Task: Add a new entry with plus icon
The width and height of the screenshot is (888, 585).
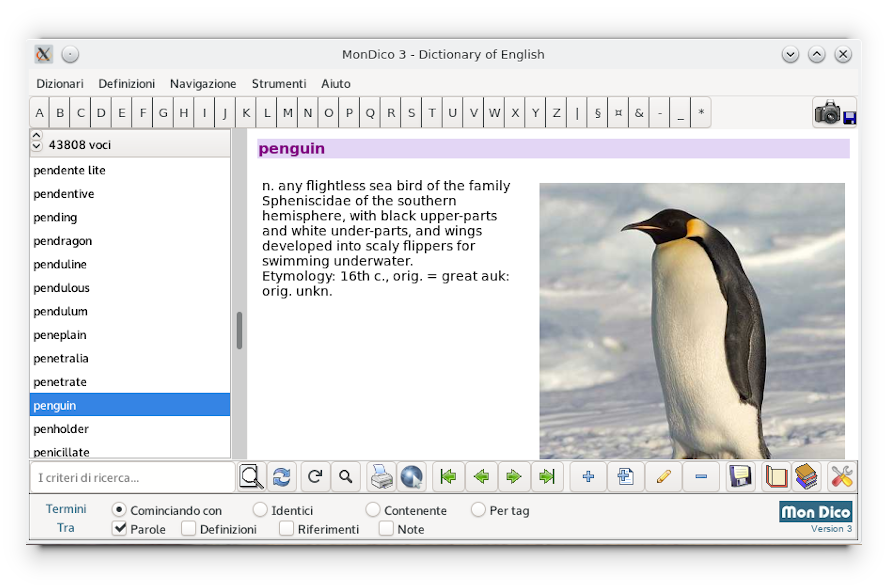Action: point(588,477)
